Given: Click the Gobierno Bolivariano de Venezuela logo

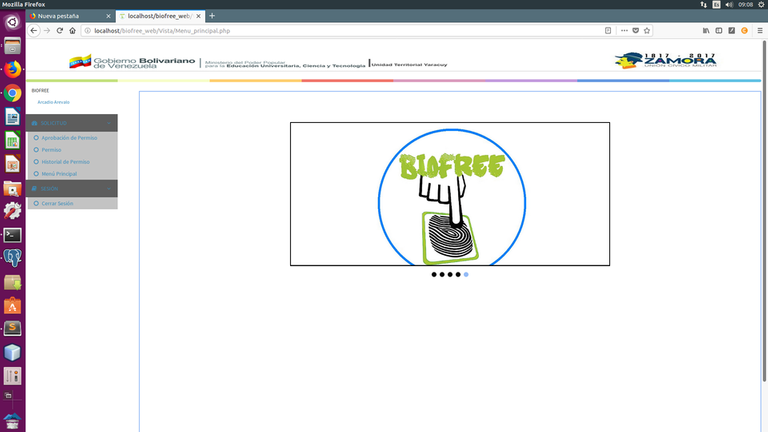Looking at the screenshot, I should click(132, 62).
